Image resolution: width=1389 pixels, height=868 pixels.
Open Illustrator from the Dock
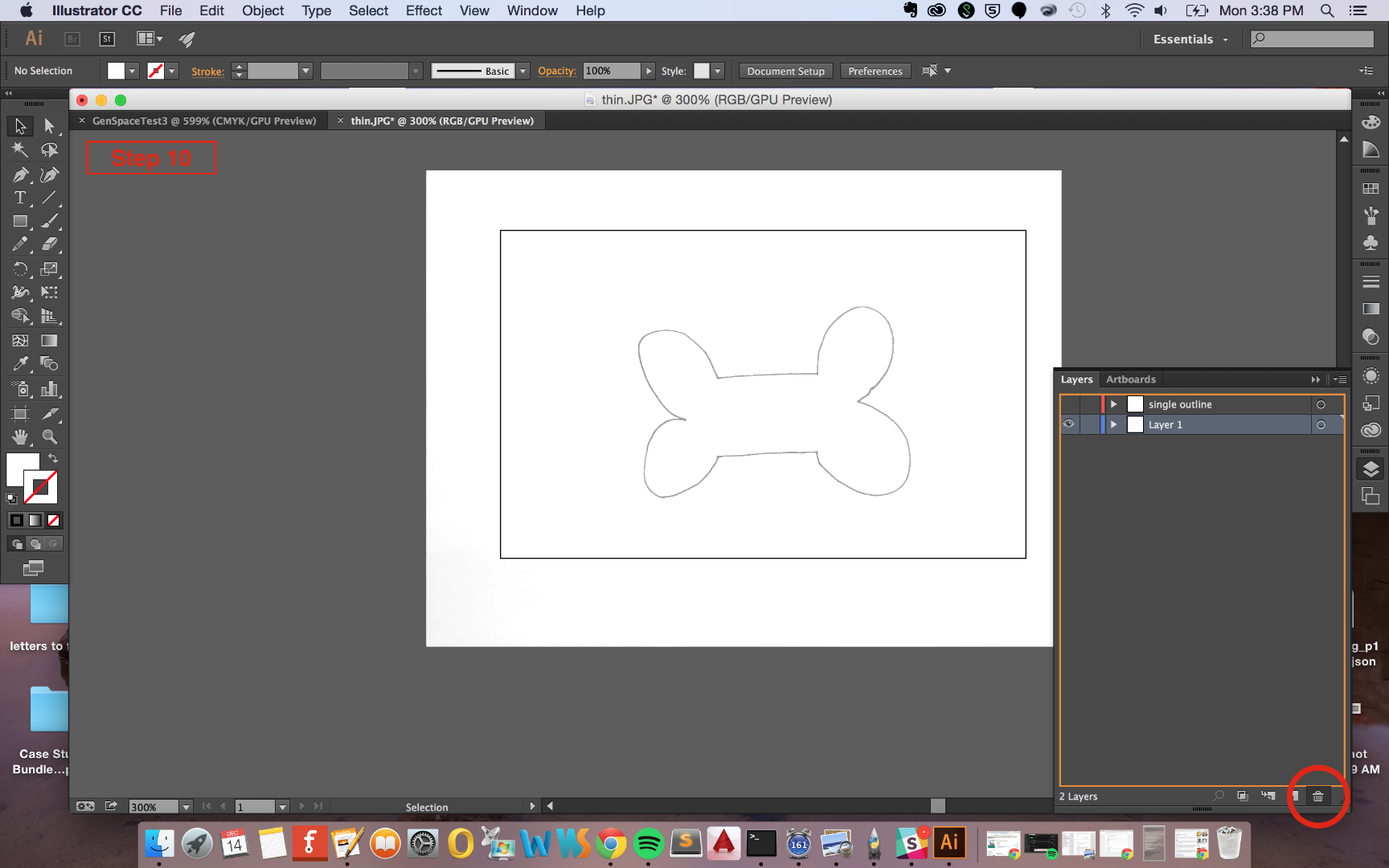click(949, 843)
